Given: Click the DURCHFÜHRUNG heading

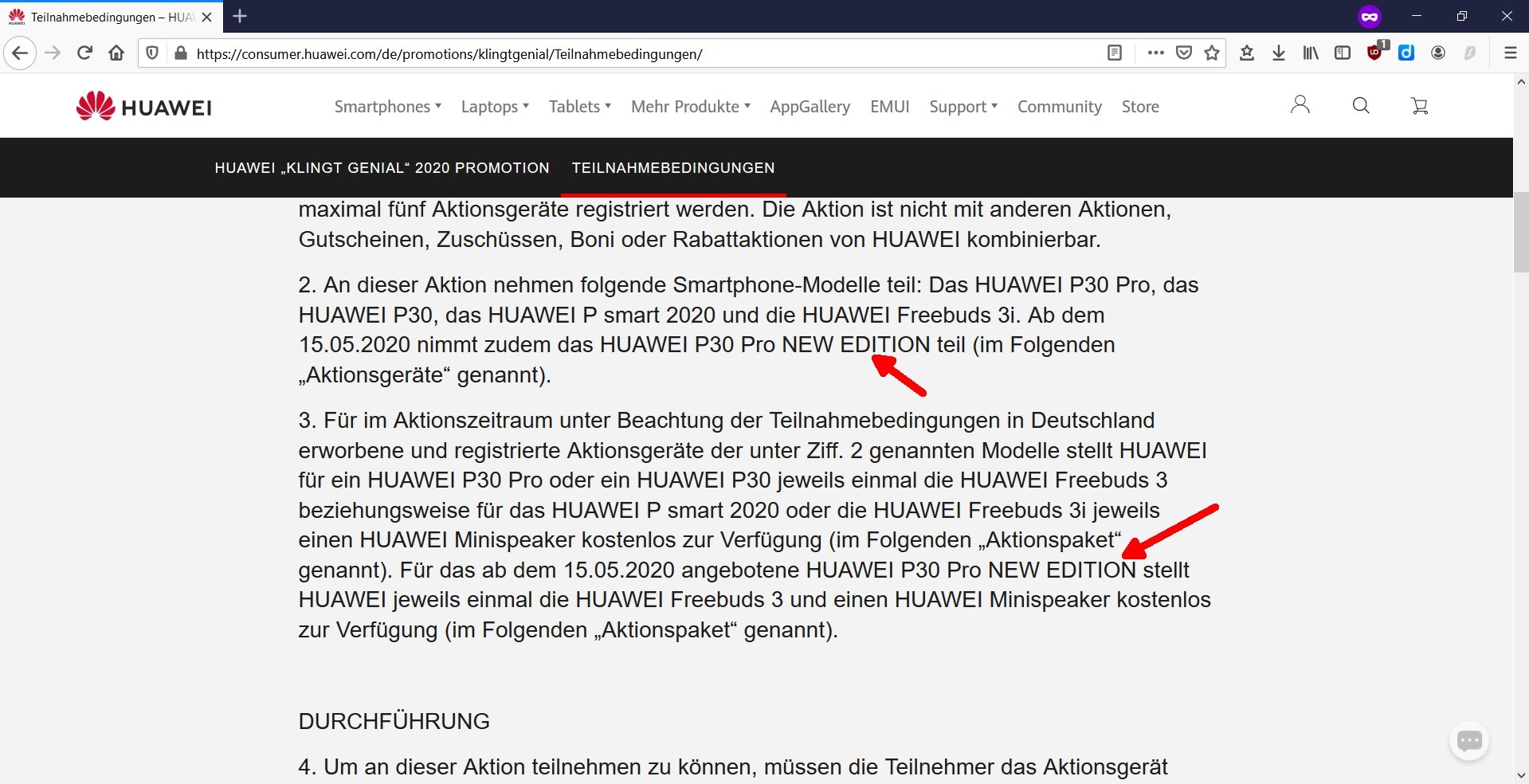Looking at the screenshot, I should [x=394, y=721].
